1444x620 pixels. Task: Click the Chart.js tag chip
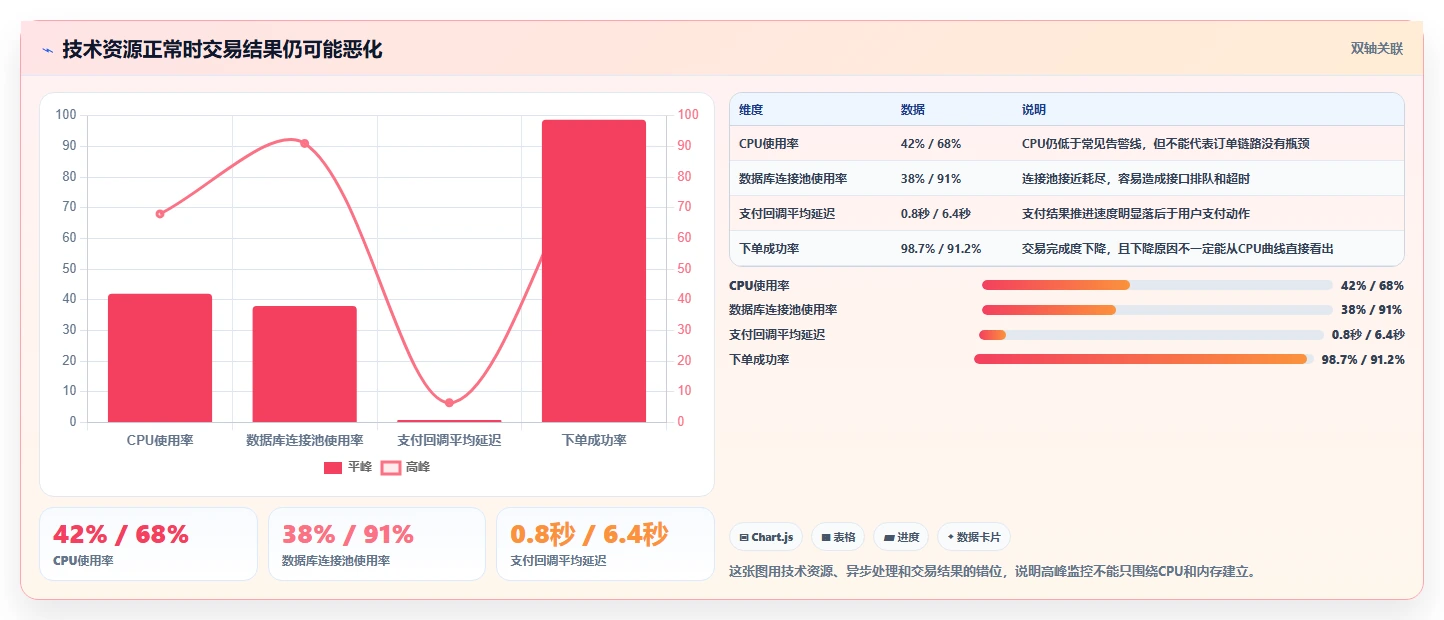coord(766,537)
